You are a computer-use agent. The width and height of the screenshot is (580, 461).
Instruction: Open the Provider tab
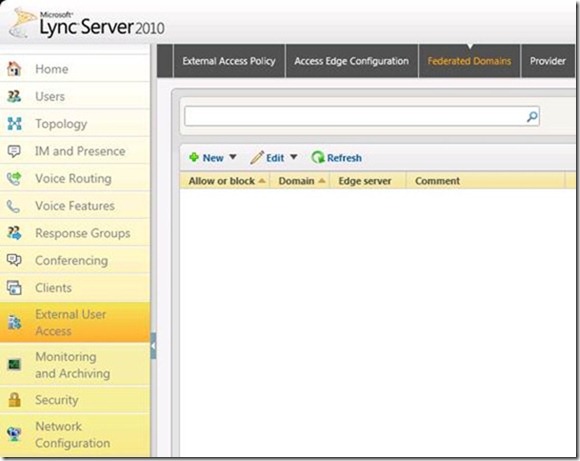click(548, 61)
